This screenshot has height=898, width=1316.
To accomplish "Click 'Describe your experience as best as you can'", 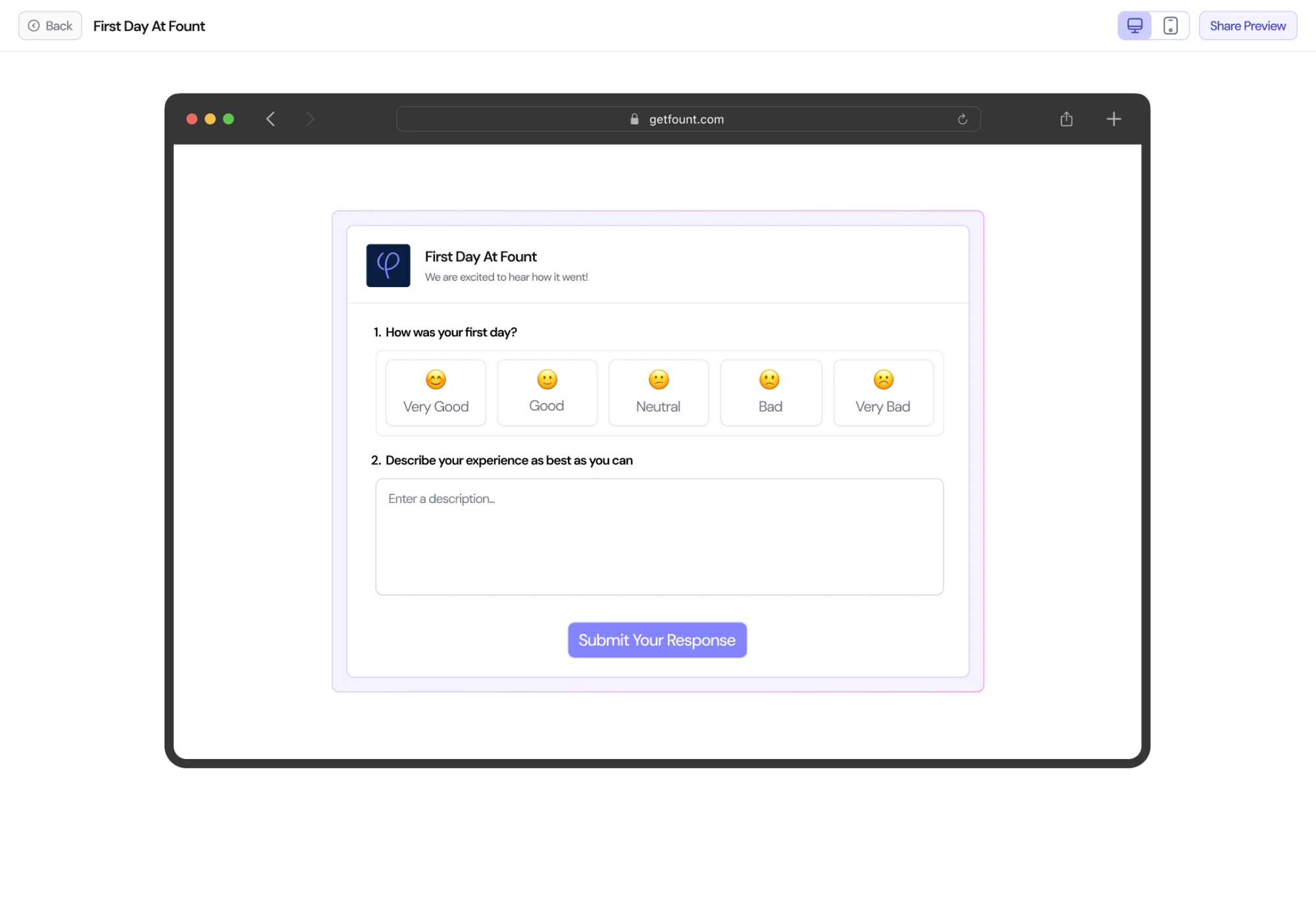I will coord(509,460).
